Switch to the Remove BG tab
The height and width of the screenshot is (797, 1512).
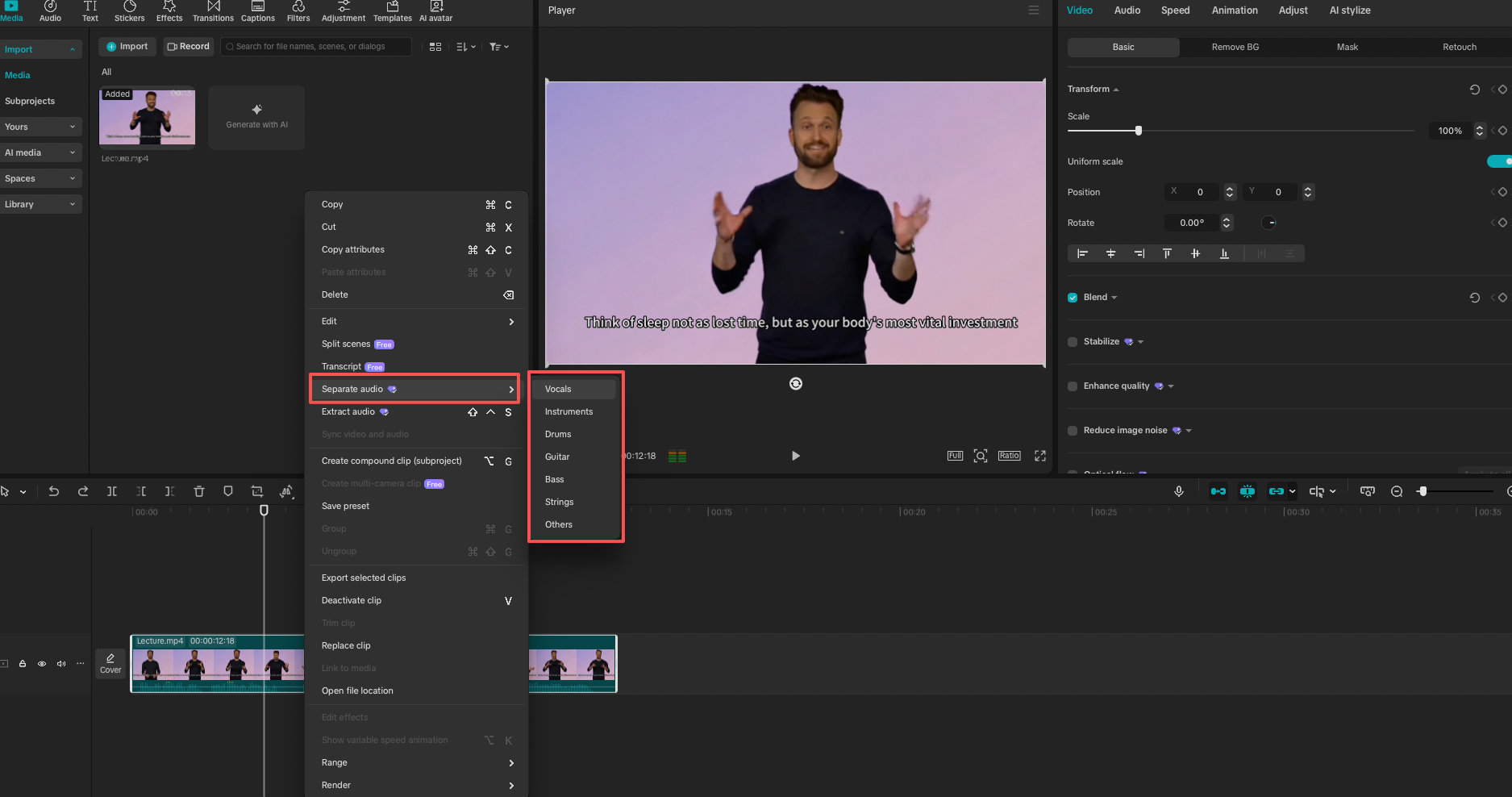pos(1234,47)
